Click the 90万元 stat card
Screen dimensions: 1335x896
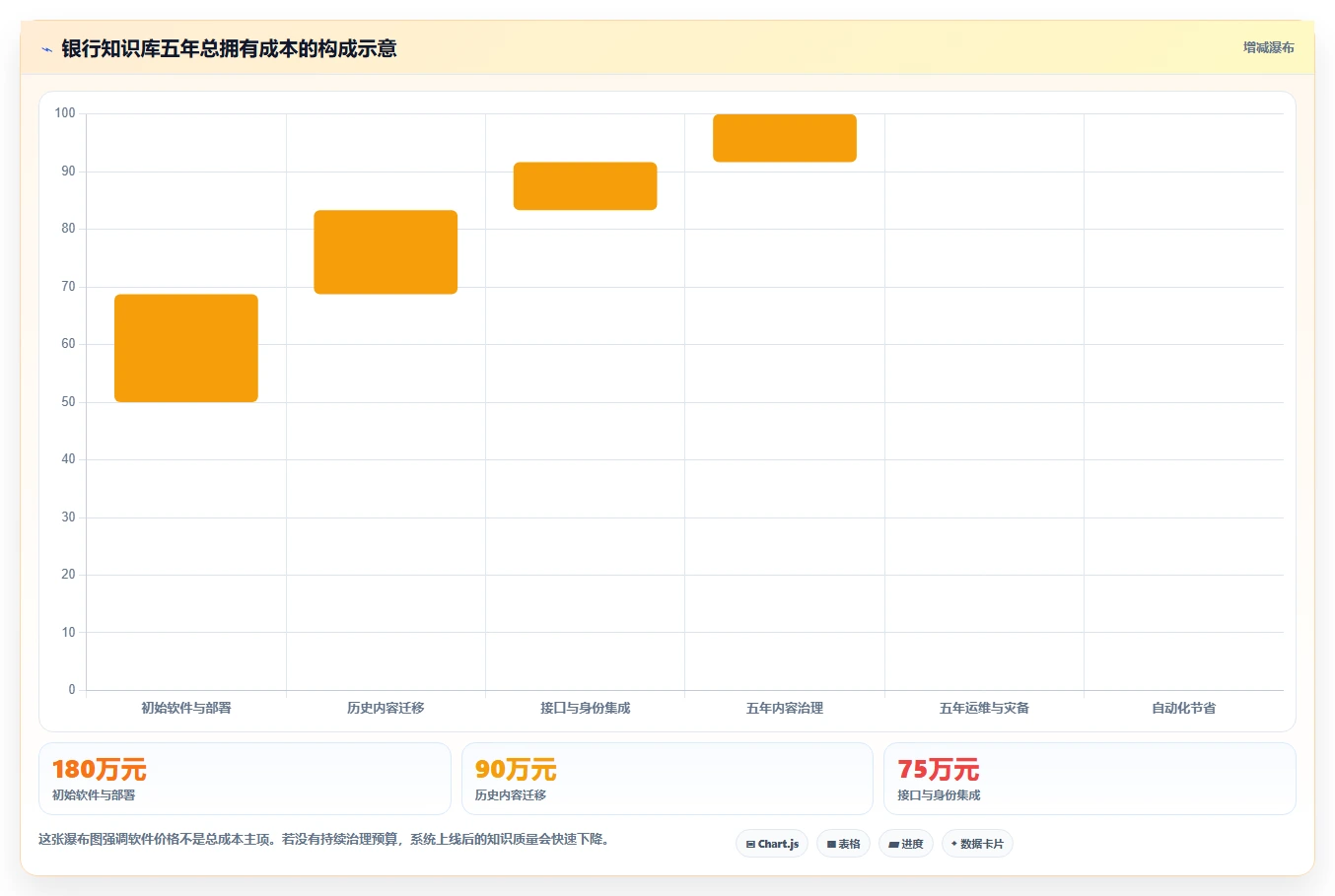[x=667, y=779]
